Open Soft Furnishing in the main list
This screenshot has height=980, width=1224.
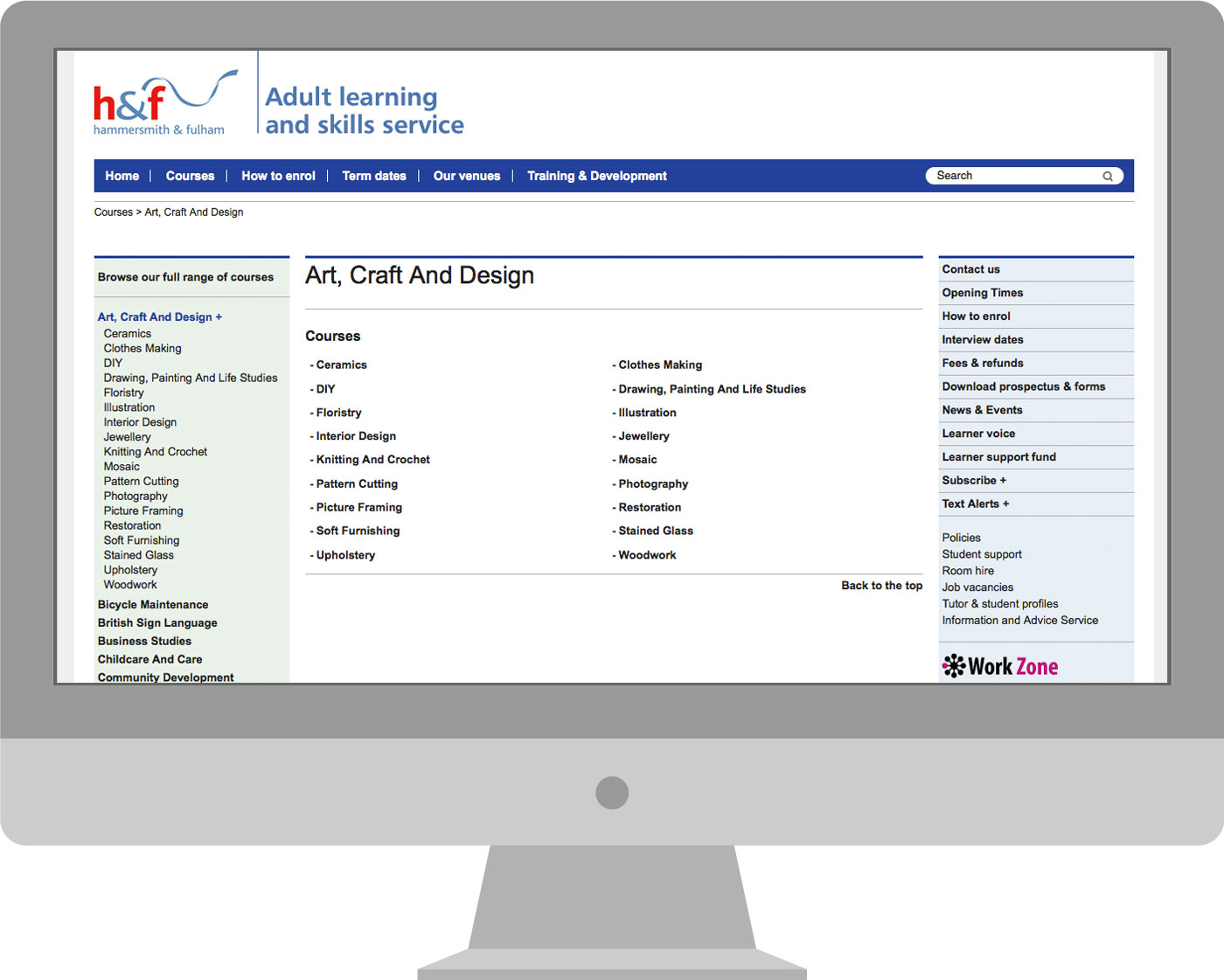[358, 531]
